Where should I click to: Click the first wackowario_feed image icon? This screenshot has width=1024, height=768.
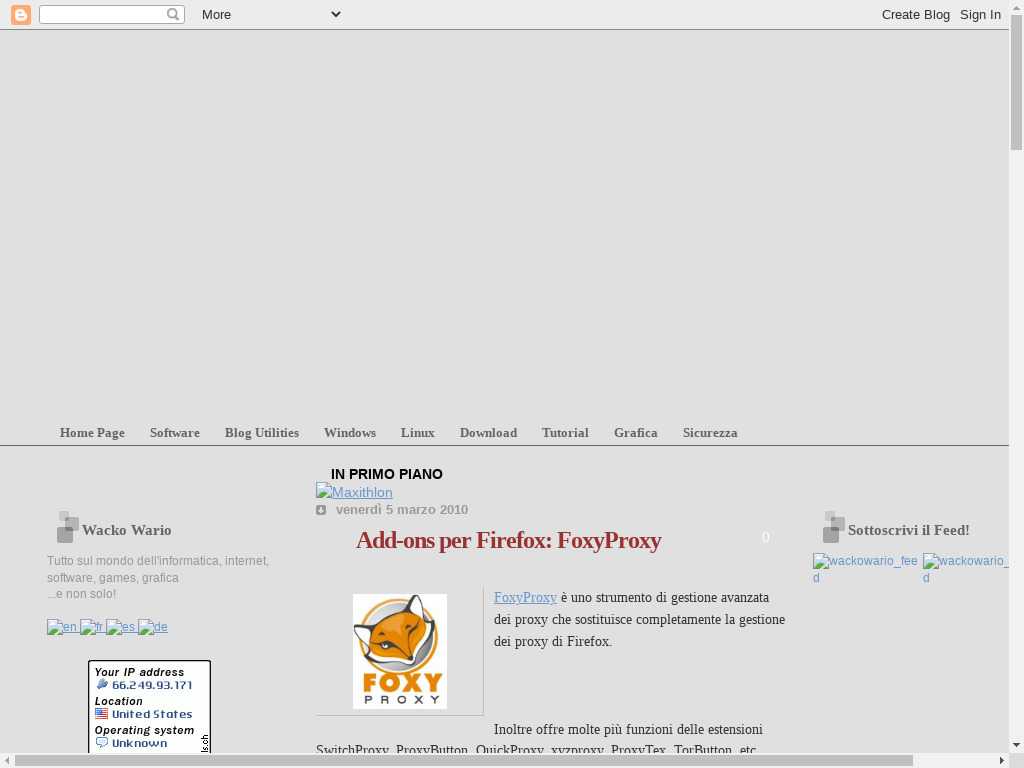(x=865, y=568)
